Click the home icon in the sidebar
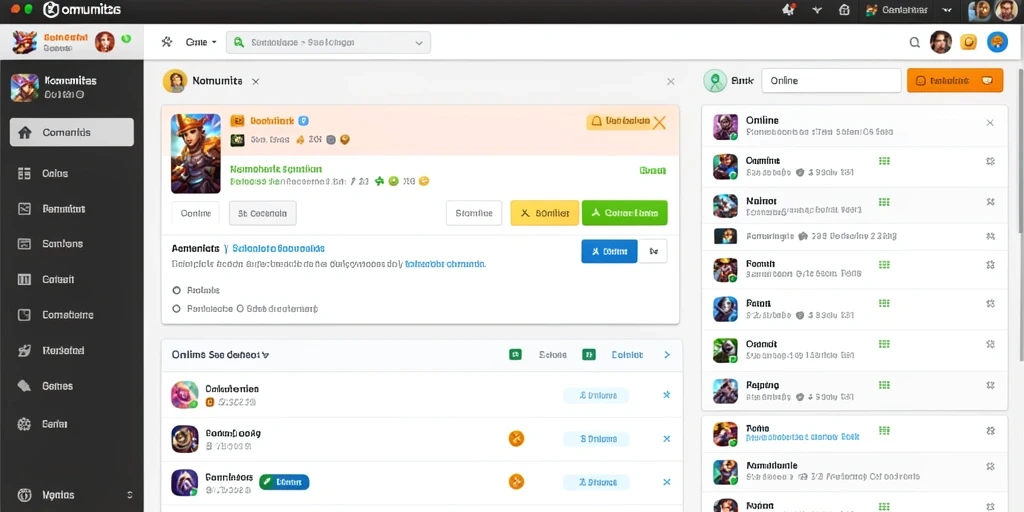The image size is (1024, 512). click(25, 133)
